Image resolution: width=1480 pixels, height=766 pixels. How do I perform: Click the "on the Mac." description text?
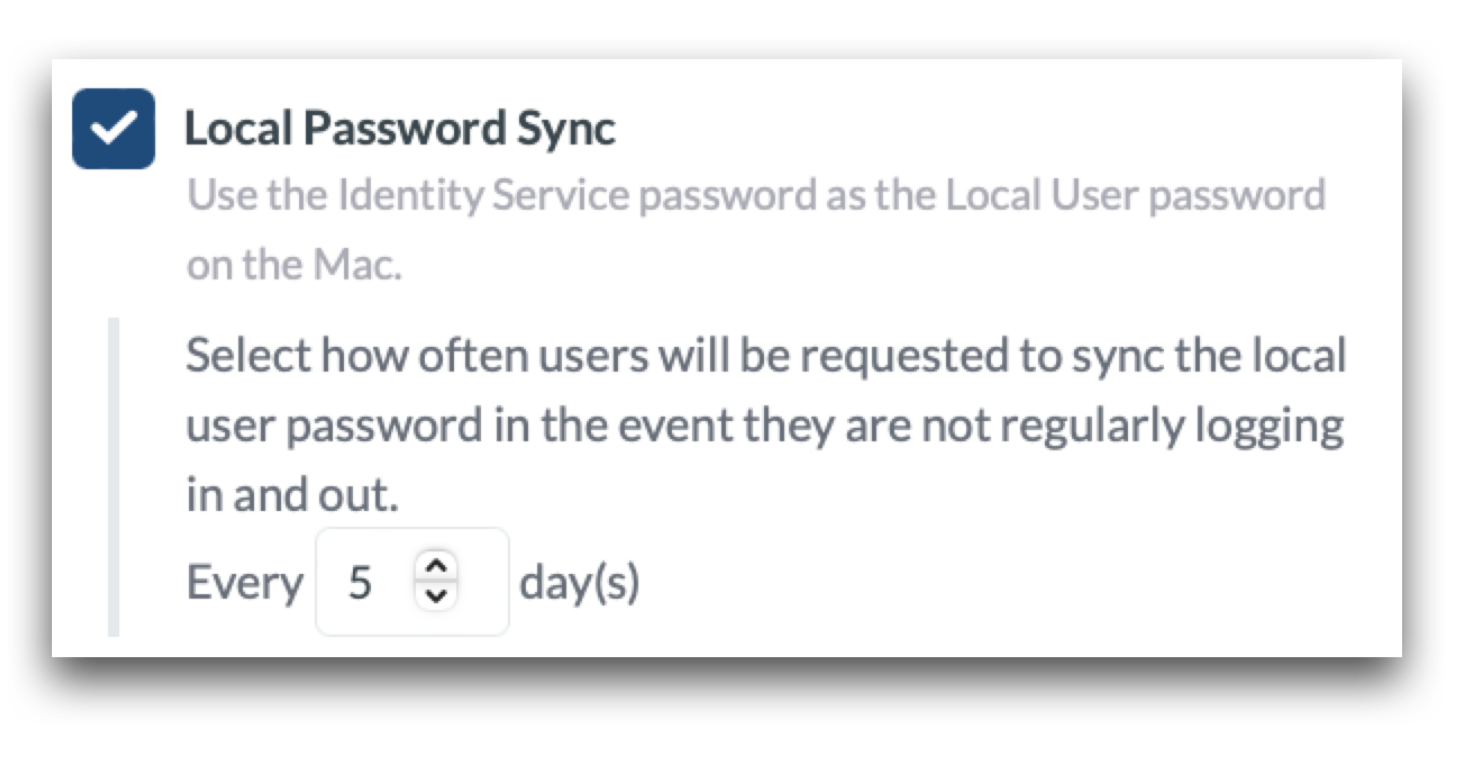pos(294,265)
